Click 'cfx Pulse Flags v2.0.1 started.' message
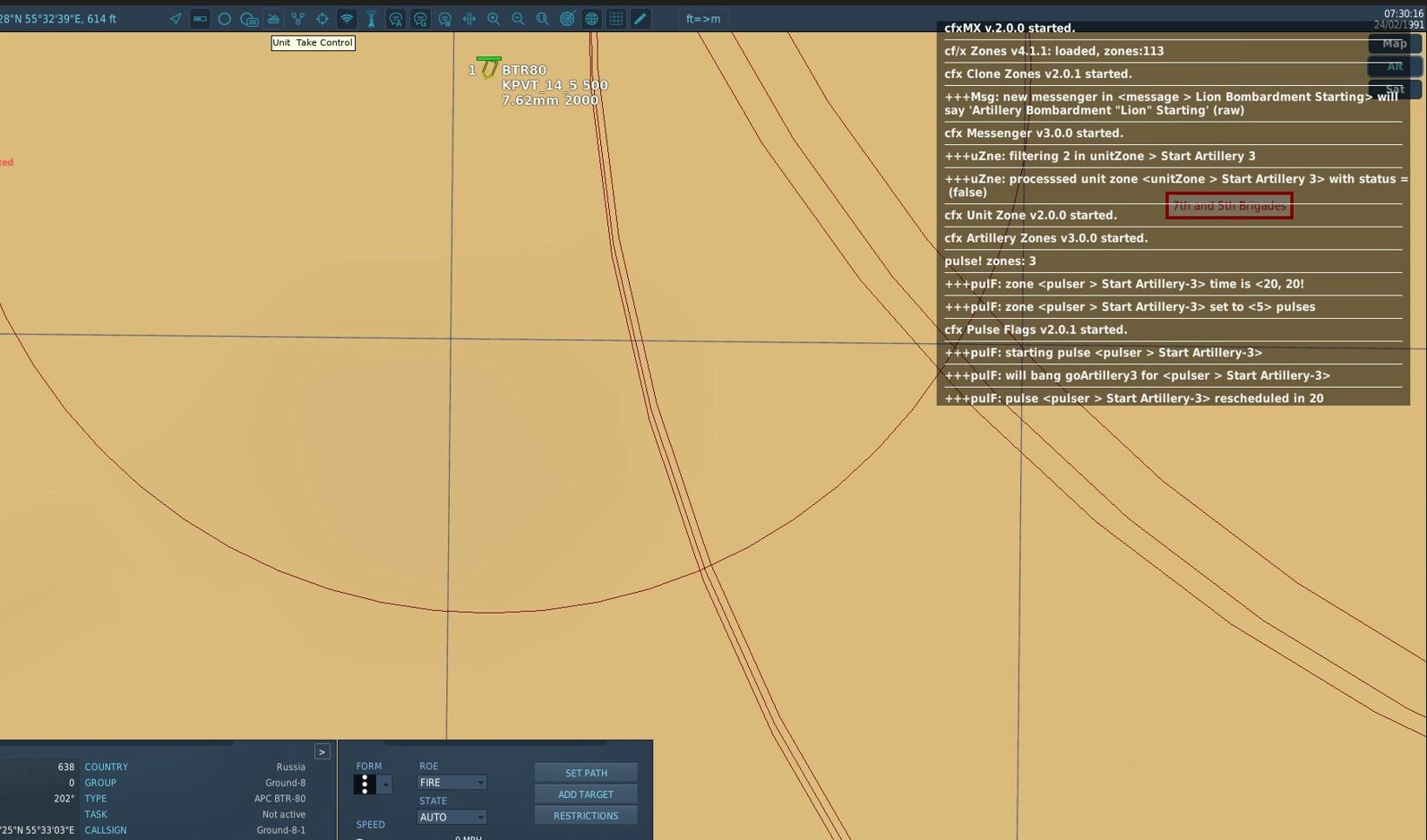The height and width of the screenshot is (840, 1427). (x=1036, y=330)
